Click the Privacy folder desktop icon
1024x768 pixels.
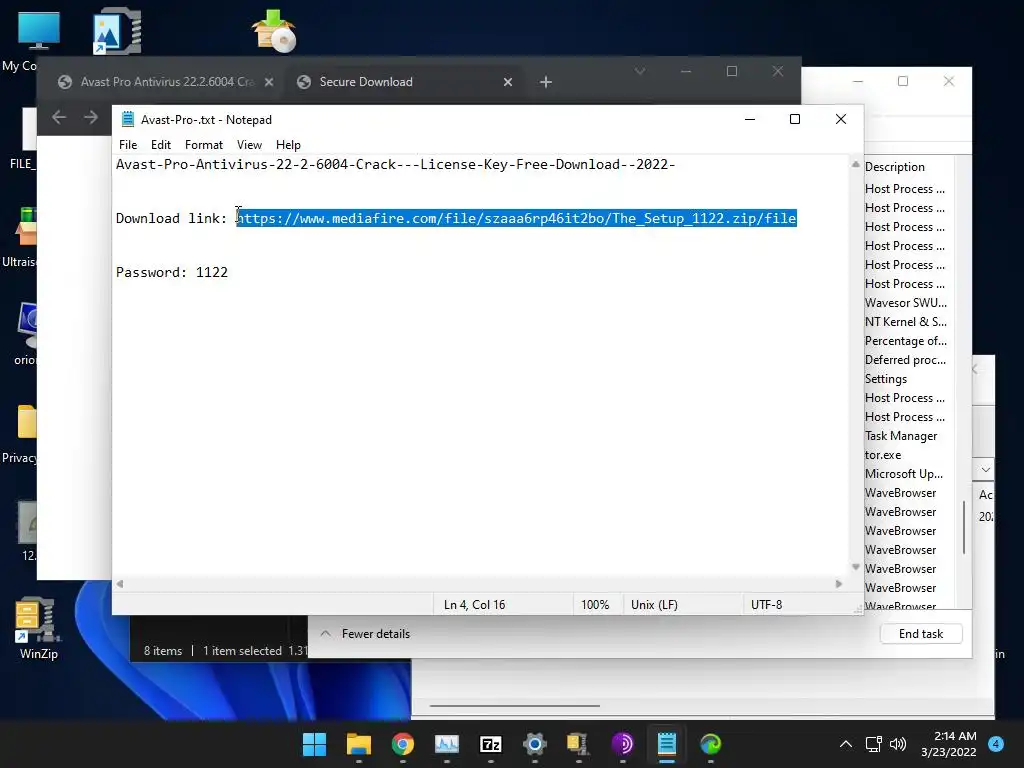[x=28, y=422]
